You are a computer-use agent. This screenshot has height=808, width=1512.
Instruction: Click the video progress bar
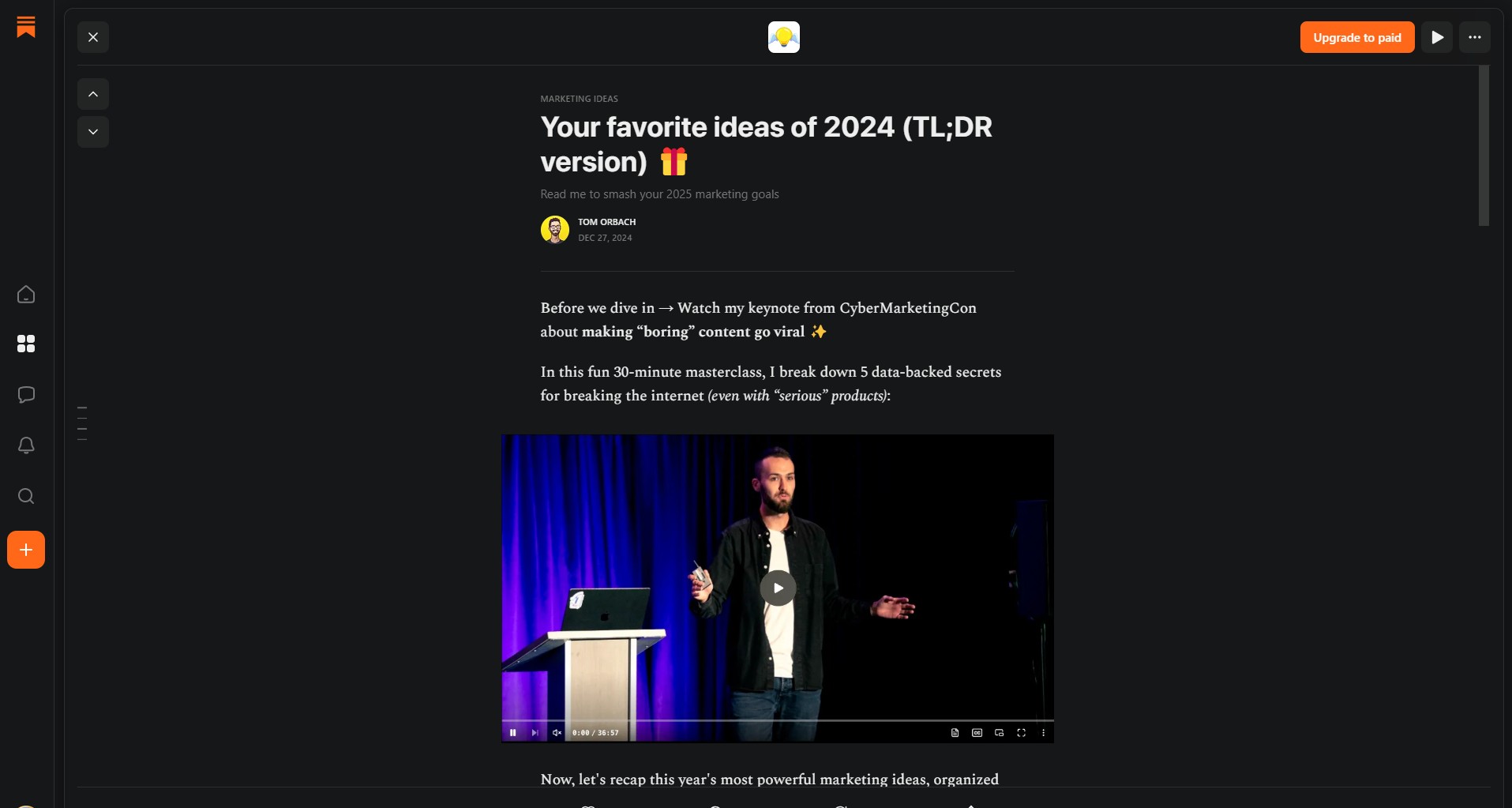point(778,720)
